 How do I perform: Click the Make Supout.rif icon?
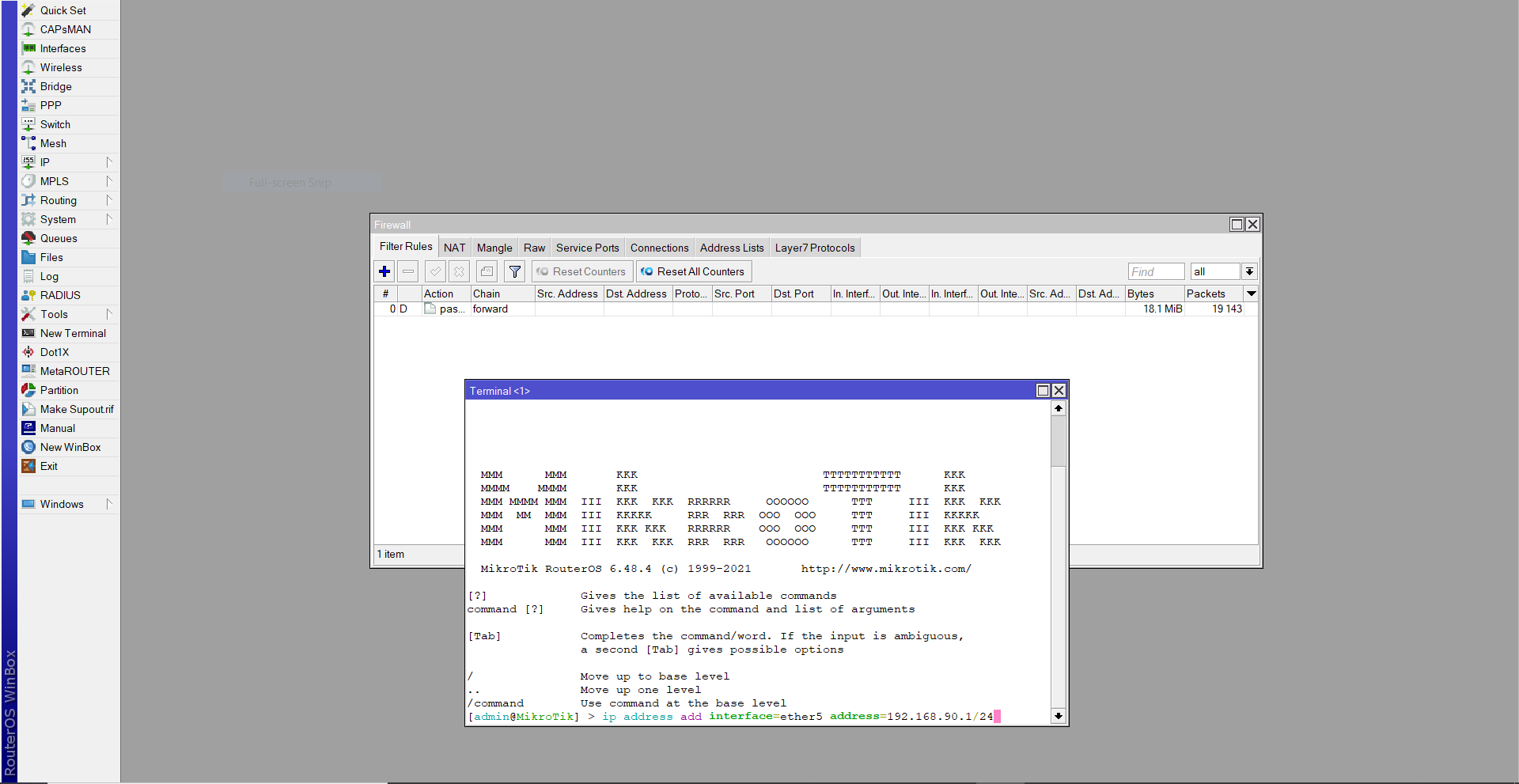tap(28, 409)
